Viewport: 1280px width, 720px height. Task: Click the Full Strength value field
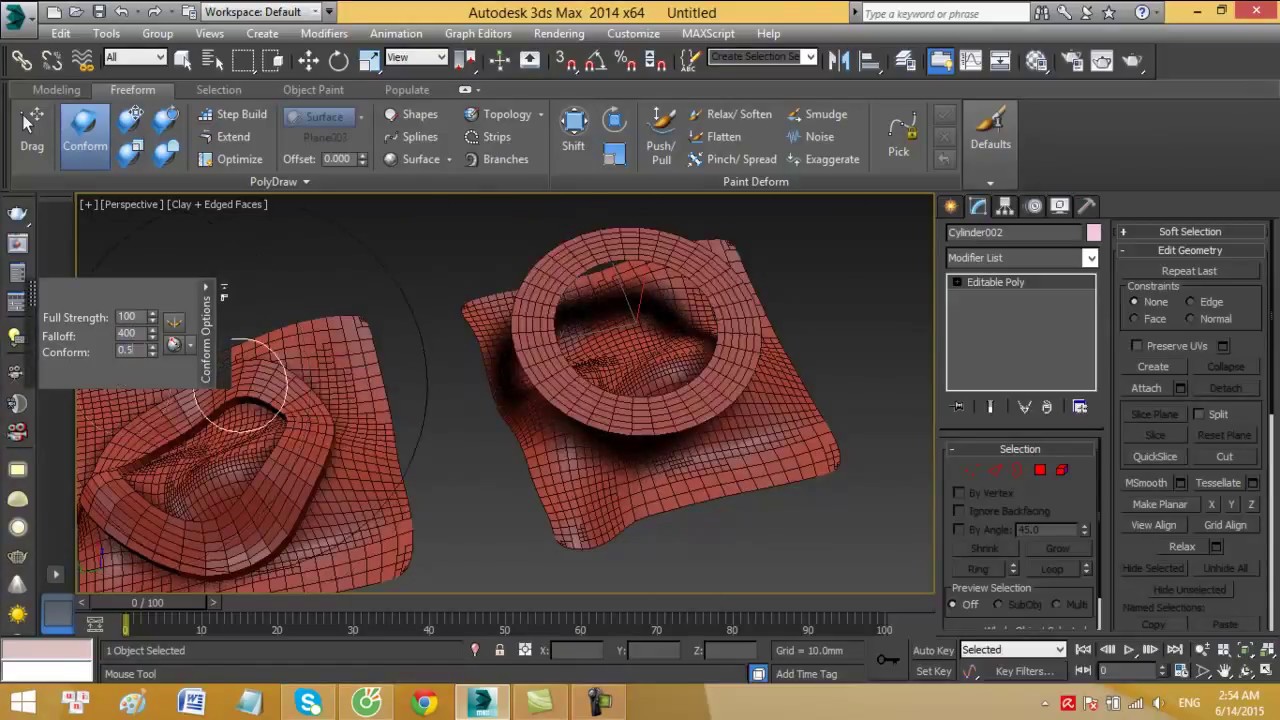(130, 317)
